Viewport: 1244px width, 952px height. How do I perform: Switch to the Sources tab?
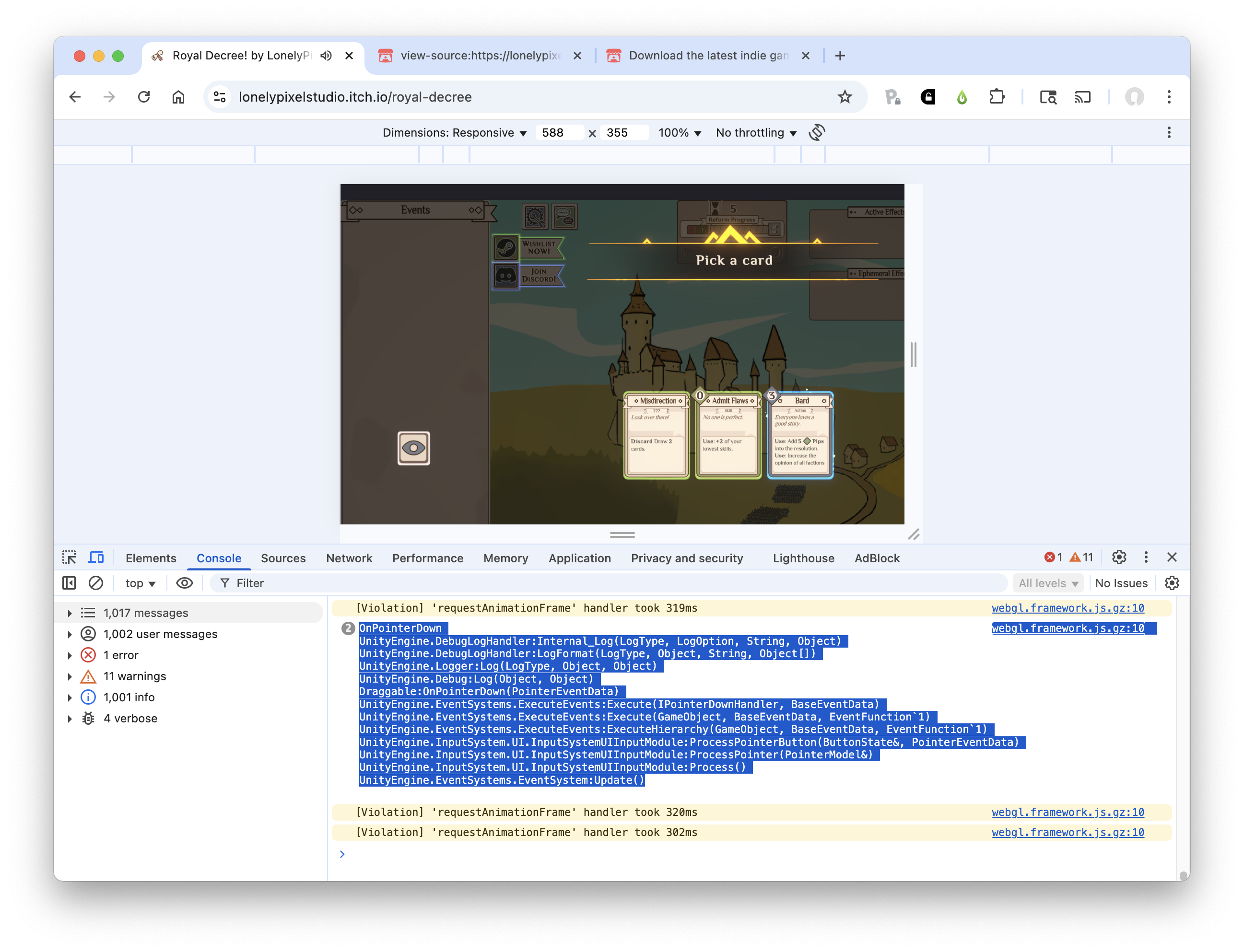pos(283,558)
